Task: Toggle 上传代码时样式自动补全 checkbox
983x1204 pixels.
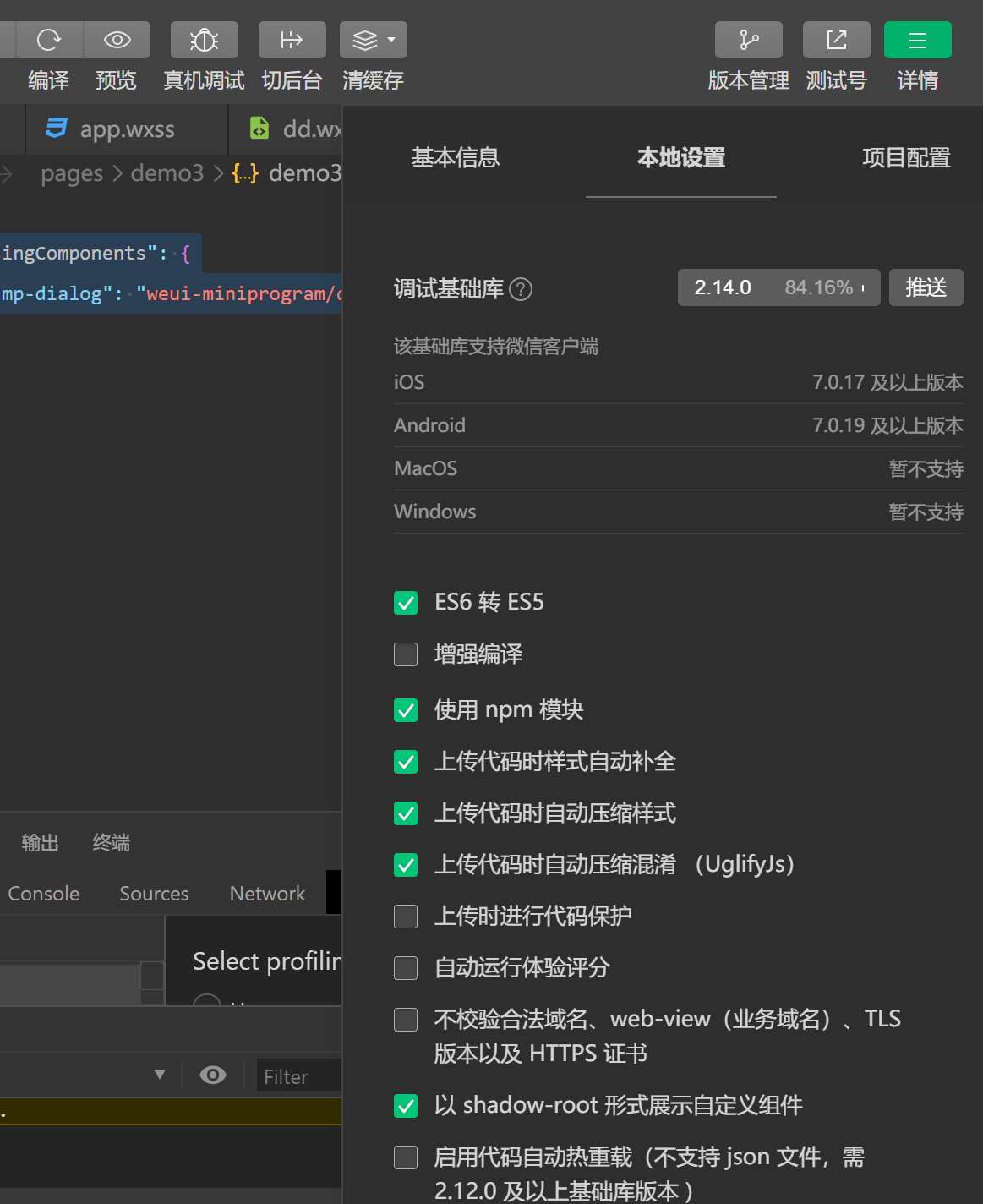Action: click(x=406, y=762)
